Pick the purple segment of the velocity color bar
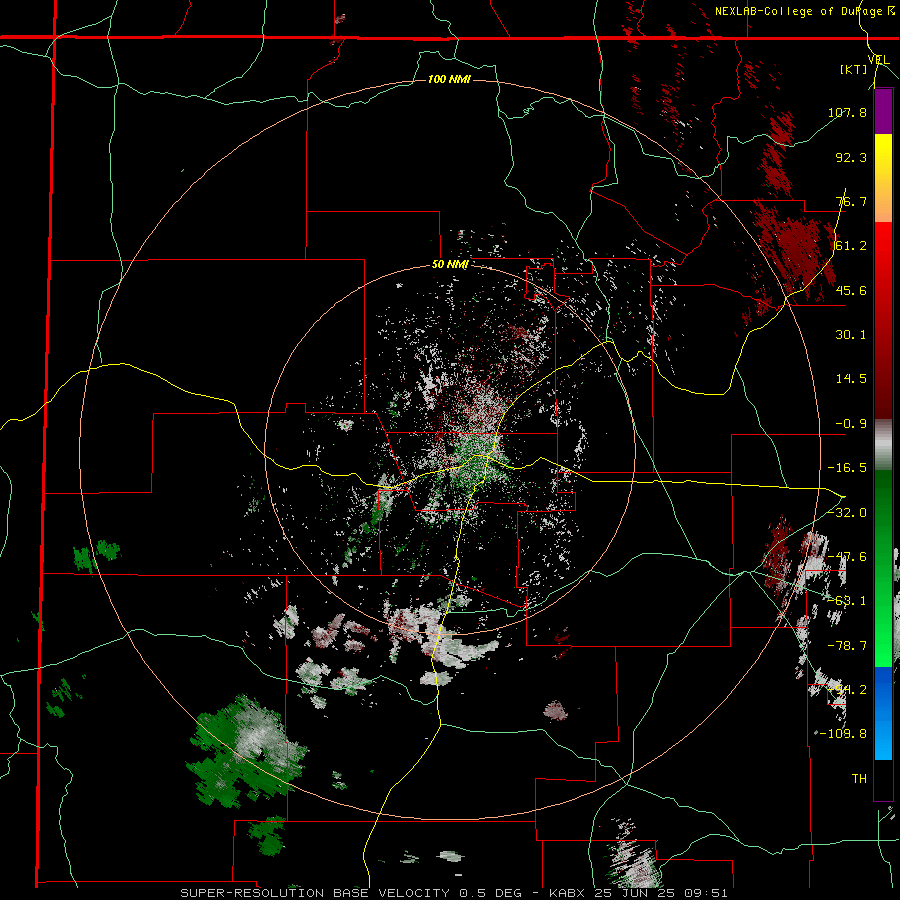Viewport: 900px width, 900px height. pyautogui.click(x=883, y=111)
